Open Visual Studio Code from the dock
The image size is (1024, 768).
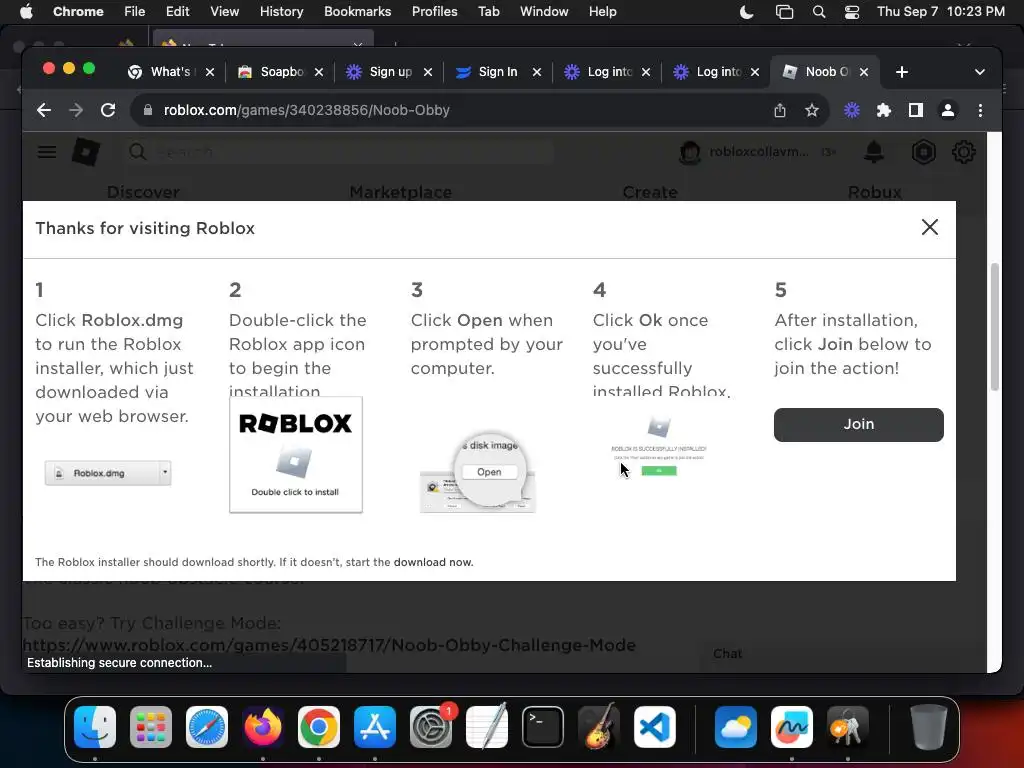click(654, 727)
